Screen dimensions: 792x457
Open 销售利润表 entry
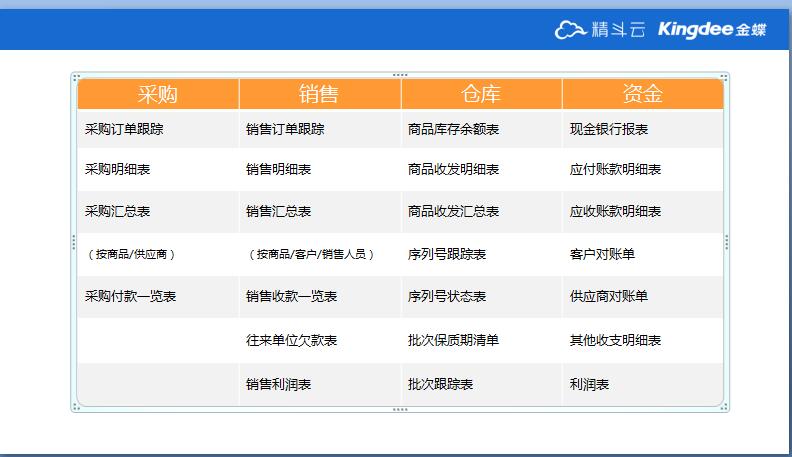(x=278, y=384)
